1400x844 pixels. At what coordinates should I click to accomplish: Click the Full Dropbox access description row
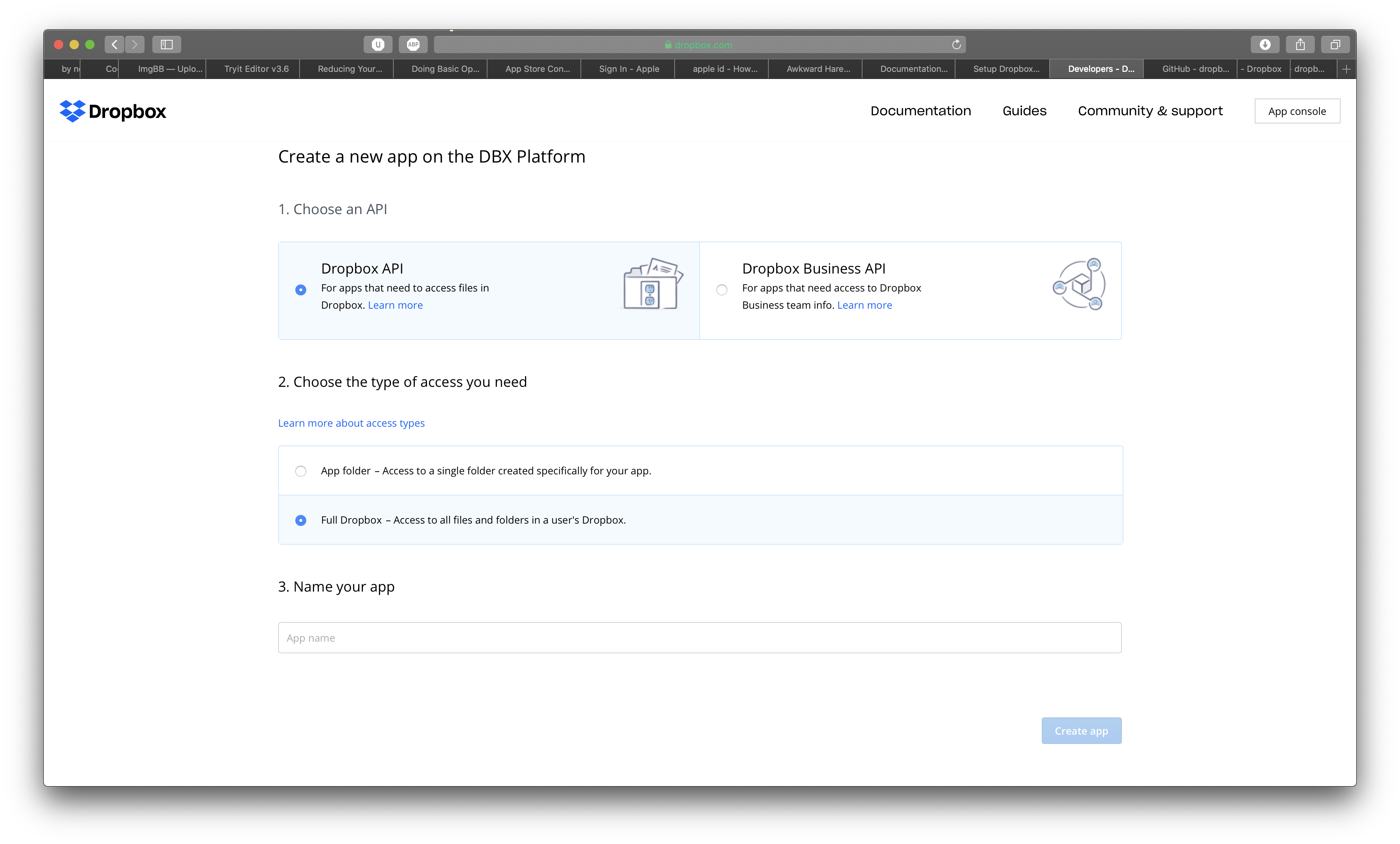click(x=700, y=519)
